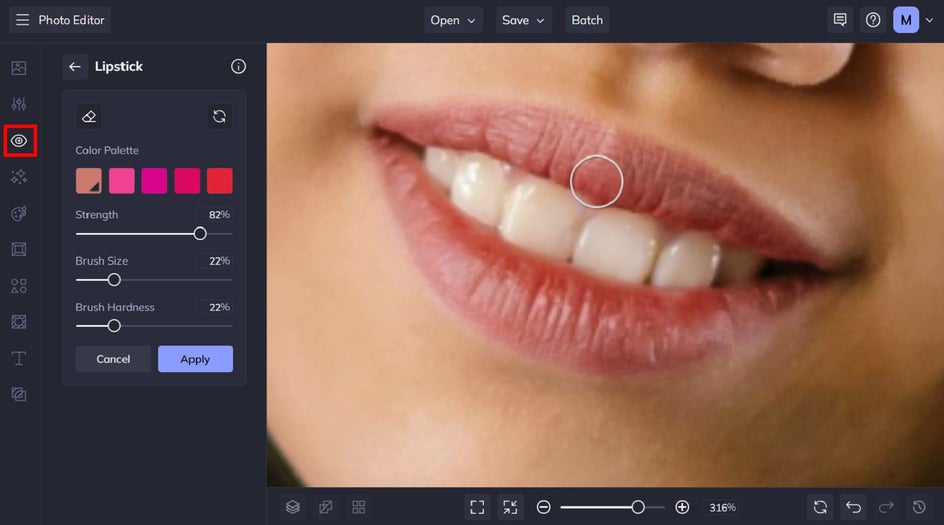Open the feedback comments icon
944x525 pixels.
(x=840, y=20)
